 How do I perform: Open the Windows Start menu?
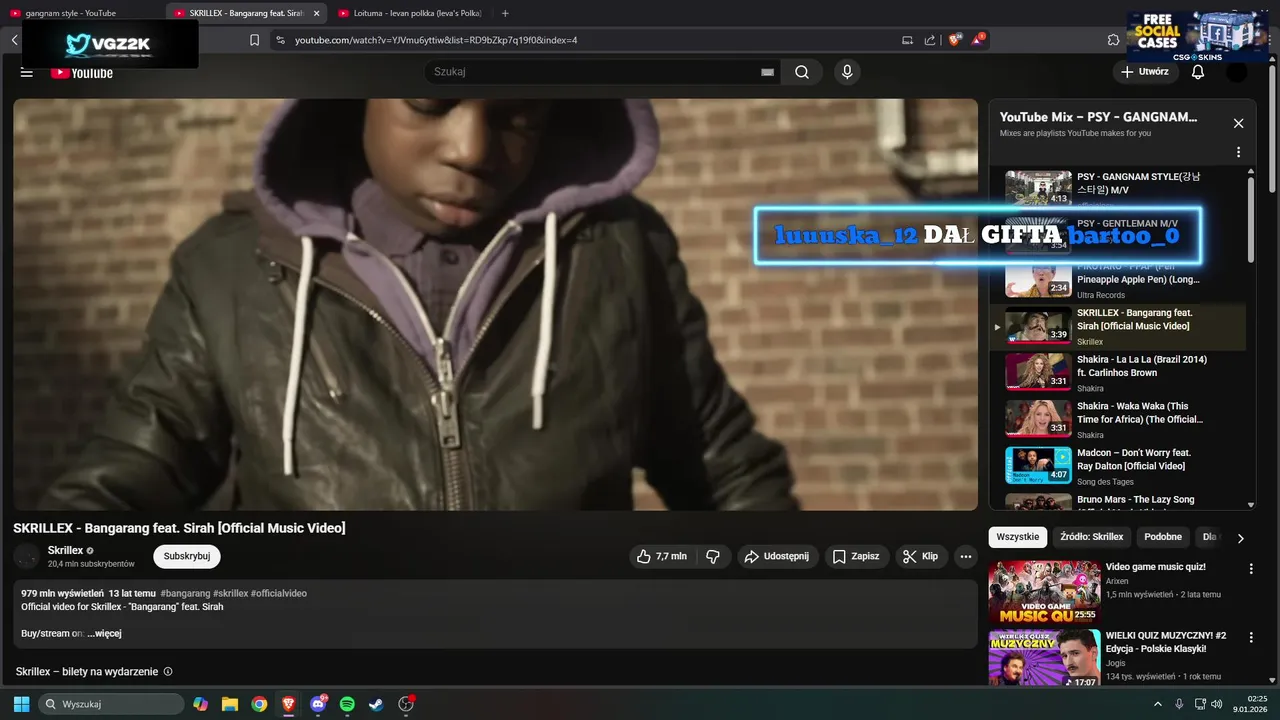pos(21,704)
